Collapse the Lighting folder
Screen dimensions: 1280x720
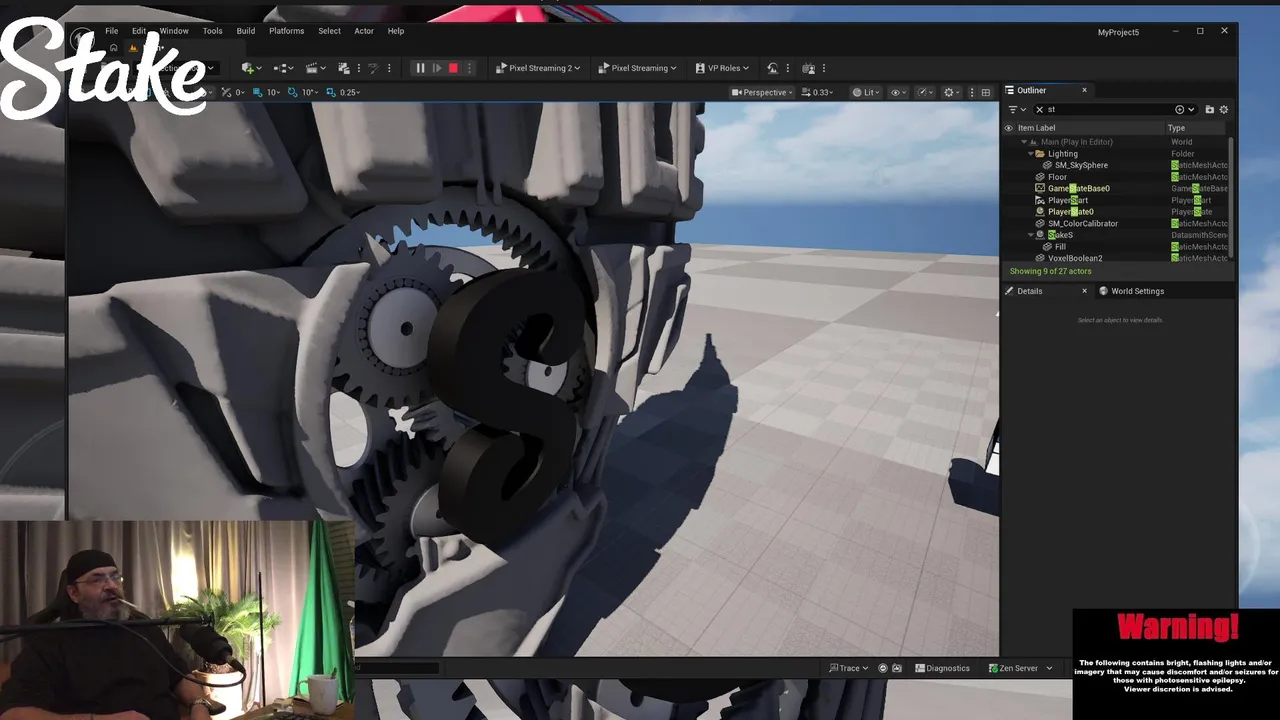click(x=1031, y=154)
